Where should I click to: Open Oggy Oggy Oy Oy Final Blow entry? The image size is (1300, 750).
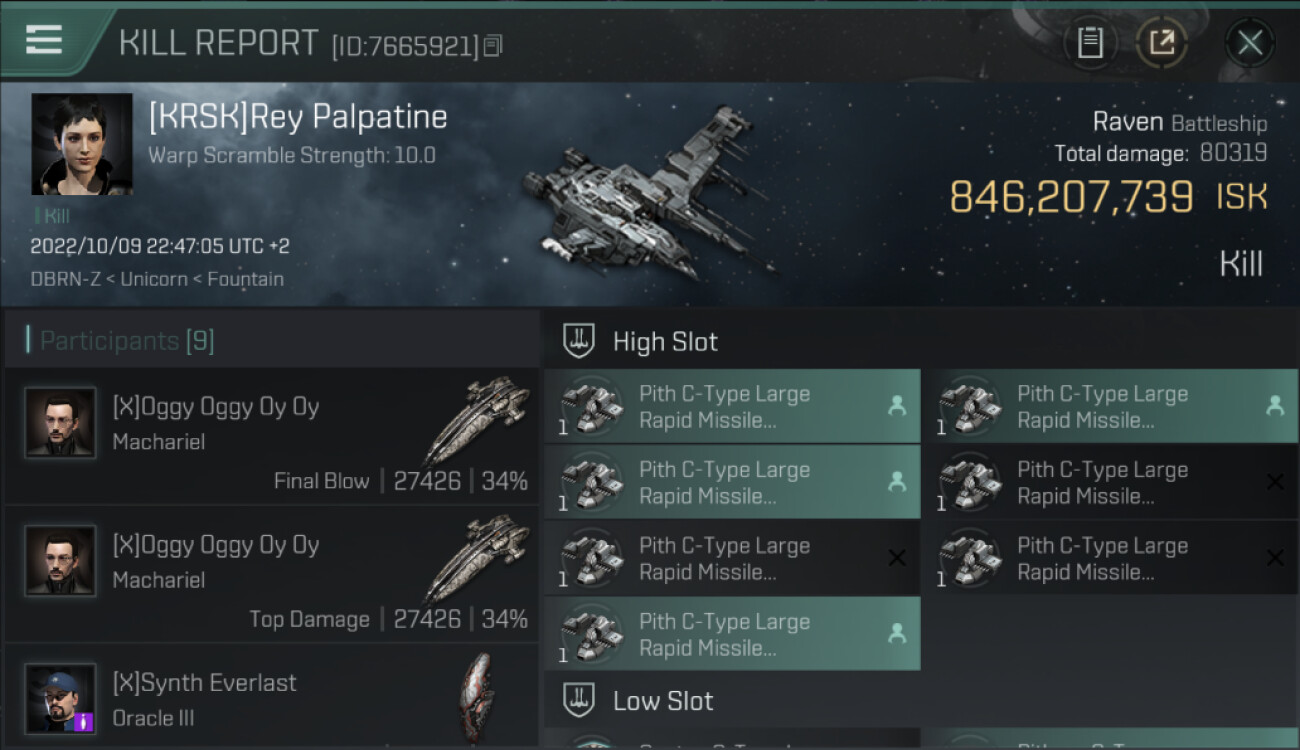pyautogui.click(x=272, y=436)
